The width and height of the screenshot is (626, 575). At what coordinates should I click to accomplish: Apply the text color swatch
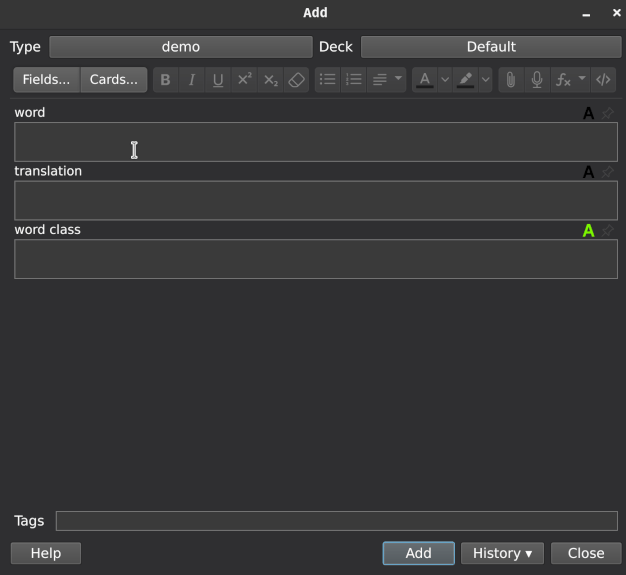coord(425,80)
